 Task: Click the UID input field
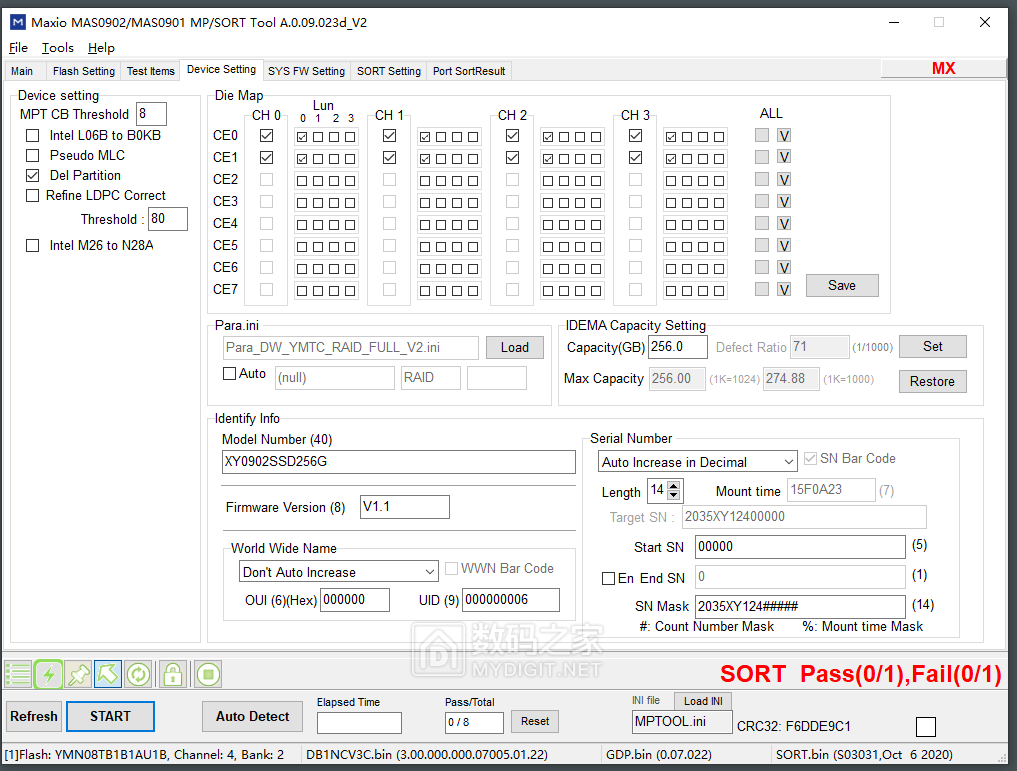pos(511,600)
